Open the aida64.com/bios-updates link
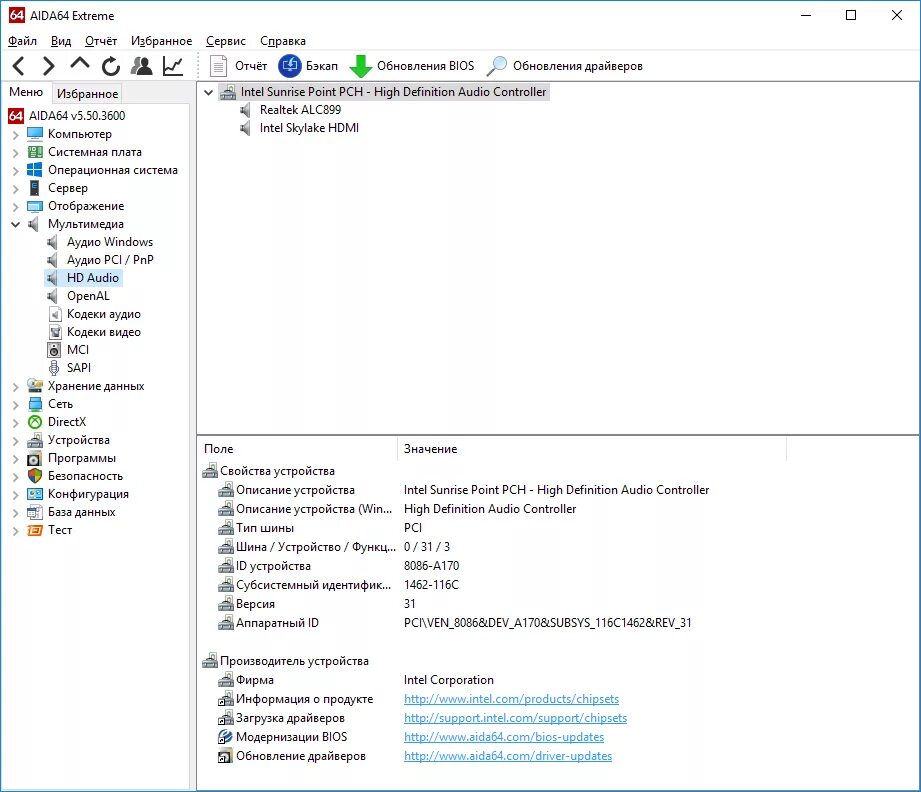921x792 pixels. (504, 737)
